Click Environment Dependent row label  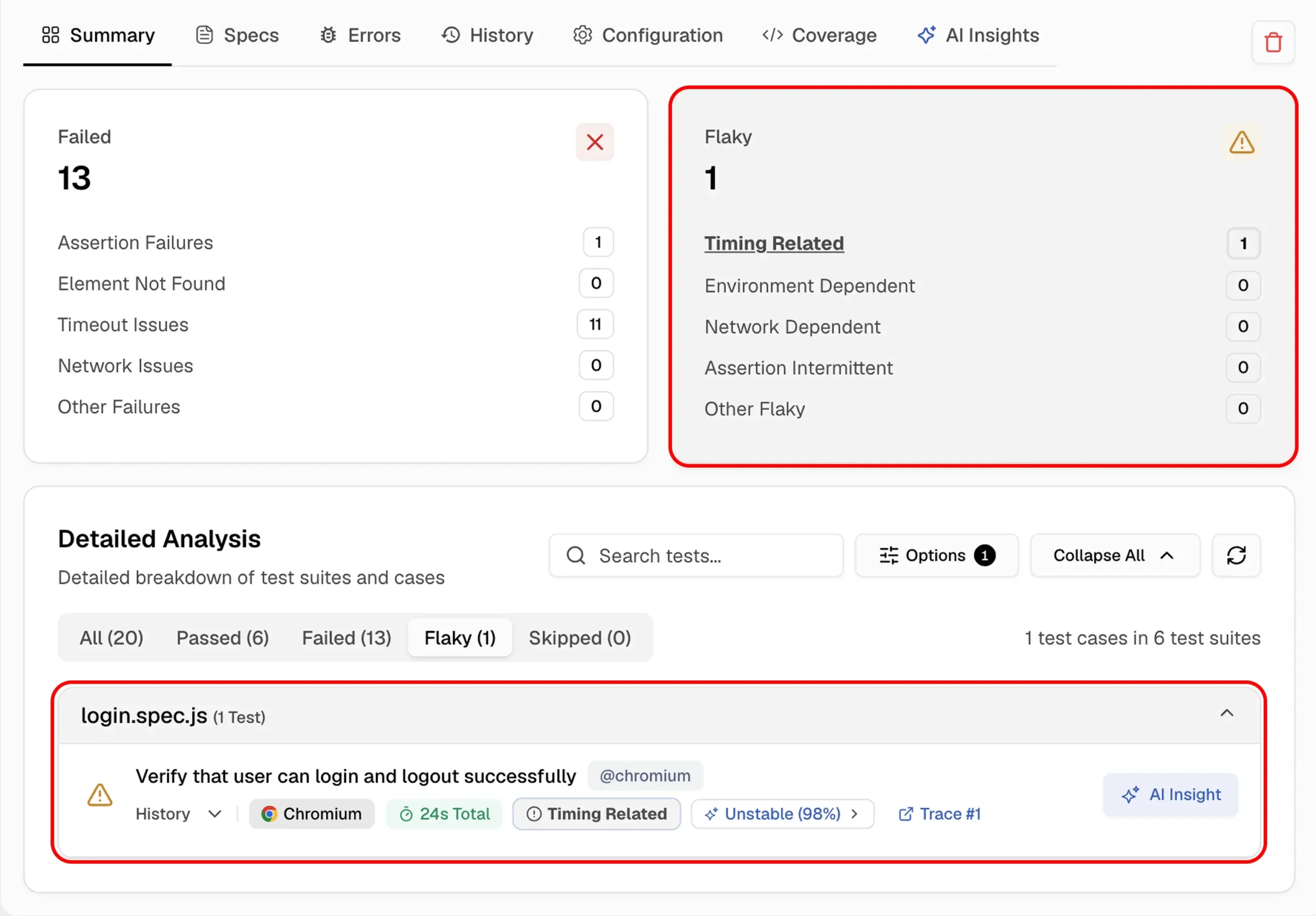pyautogui.click(x=809, y=286)
